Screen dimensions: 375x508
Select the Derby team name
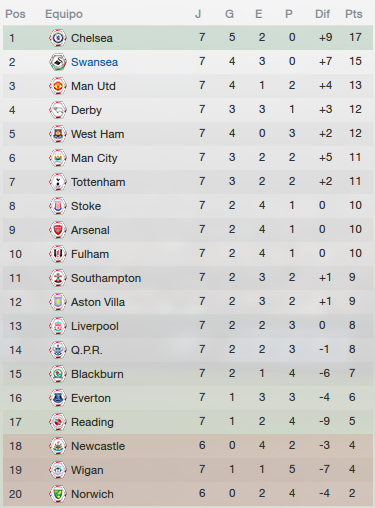tap(86, 110)
